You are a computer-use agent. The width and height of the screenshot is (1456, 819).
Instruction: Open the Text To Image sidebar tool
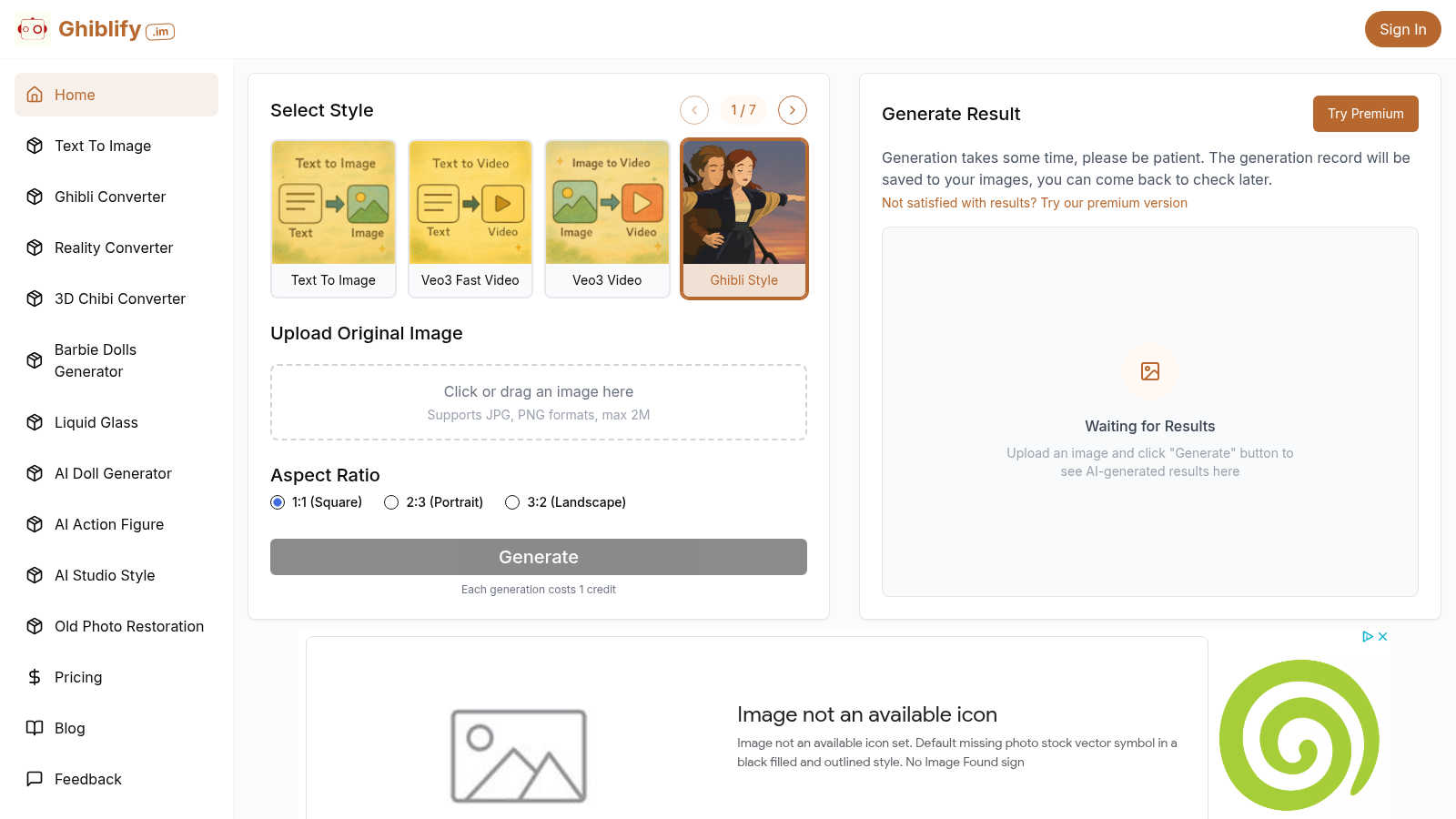(x=102, y=146)
